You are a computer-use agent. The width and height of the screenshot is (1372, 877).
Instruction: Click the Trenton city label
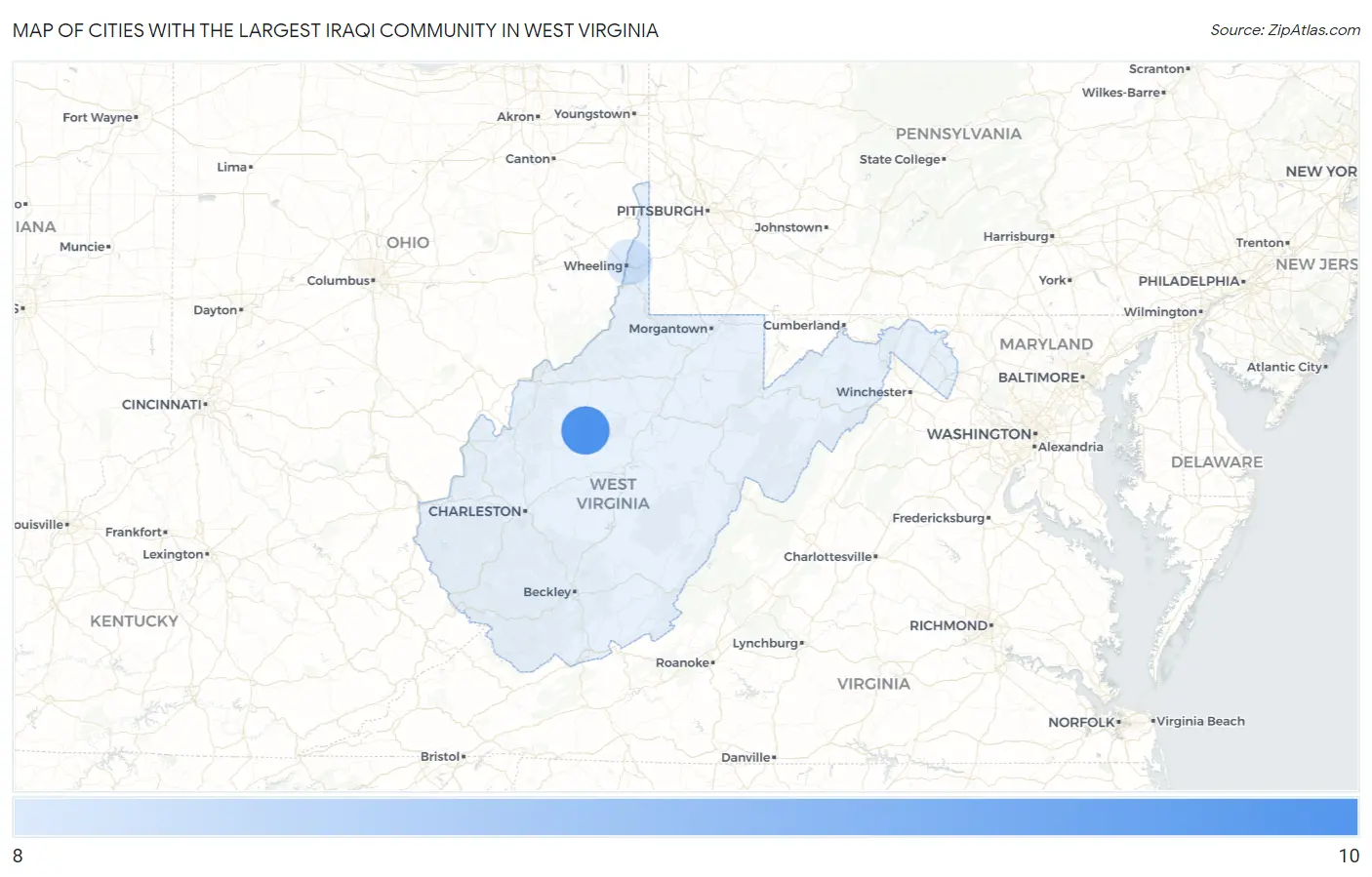coord(1261,244)
